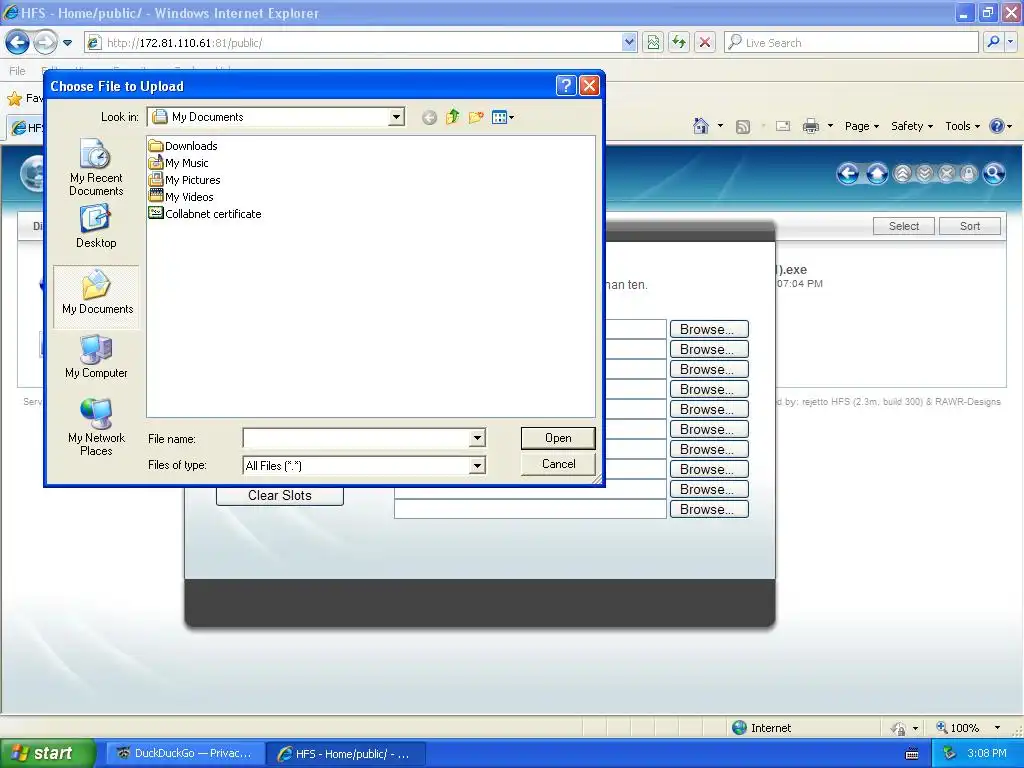The width and height of the screenshot is (1024, 768).
Task: Select the My Pictures folder
Action: click(184, 180)
